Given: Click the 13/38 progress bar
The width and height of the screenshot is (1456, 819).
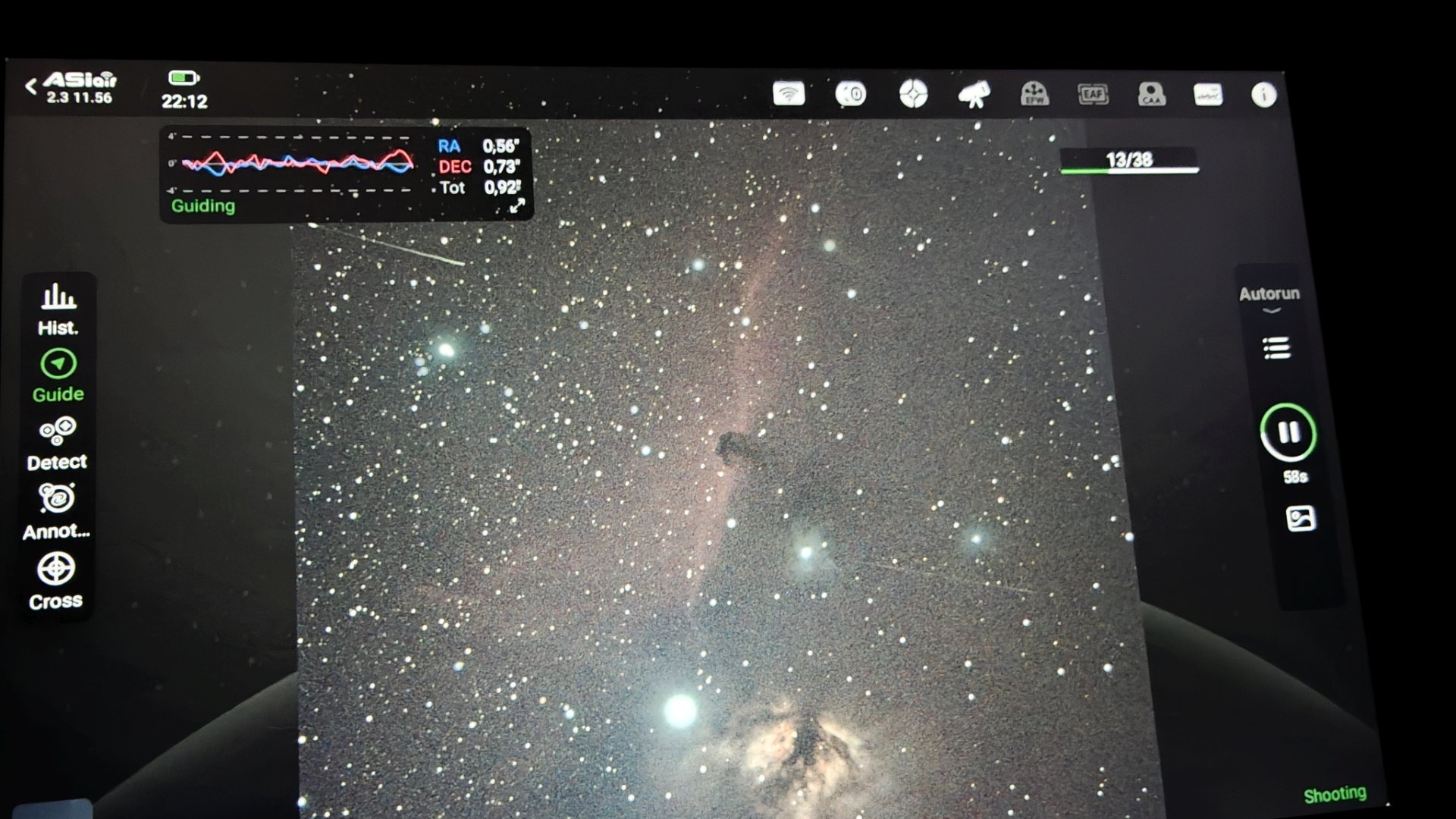Looking at the screenshot, I should coord(1129,161).
